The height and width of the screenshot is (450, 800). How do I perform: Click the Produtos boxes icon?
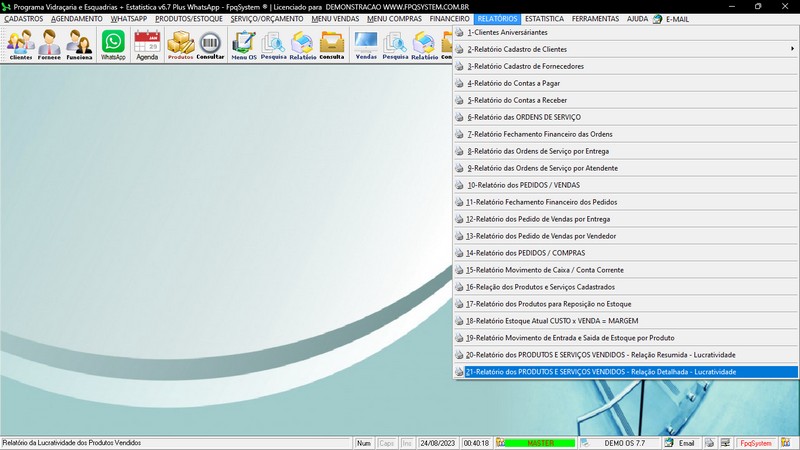click(180, 45)
